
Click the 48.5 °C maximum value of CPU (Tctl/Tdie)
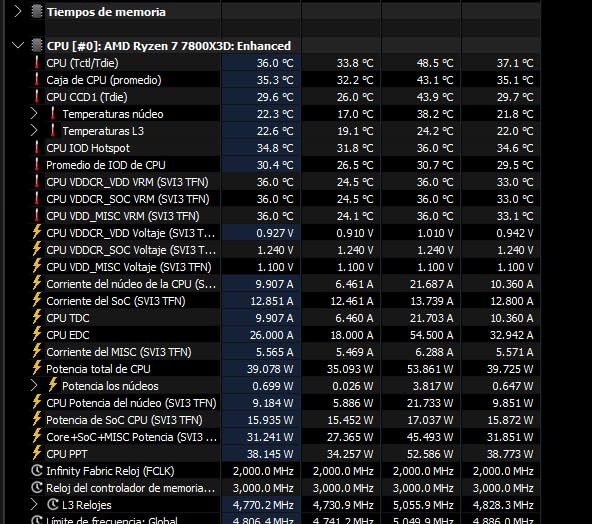pyautogui.click(x=435, y=63)
